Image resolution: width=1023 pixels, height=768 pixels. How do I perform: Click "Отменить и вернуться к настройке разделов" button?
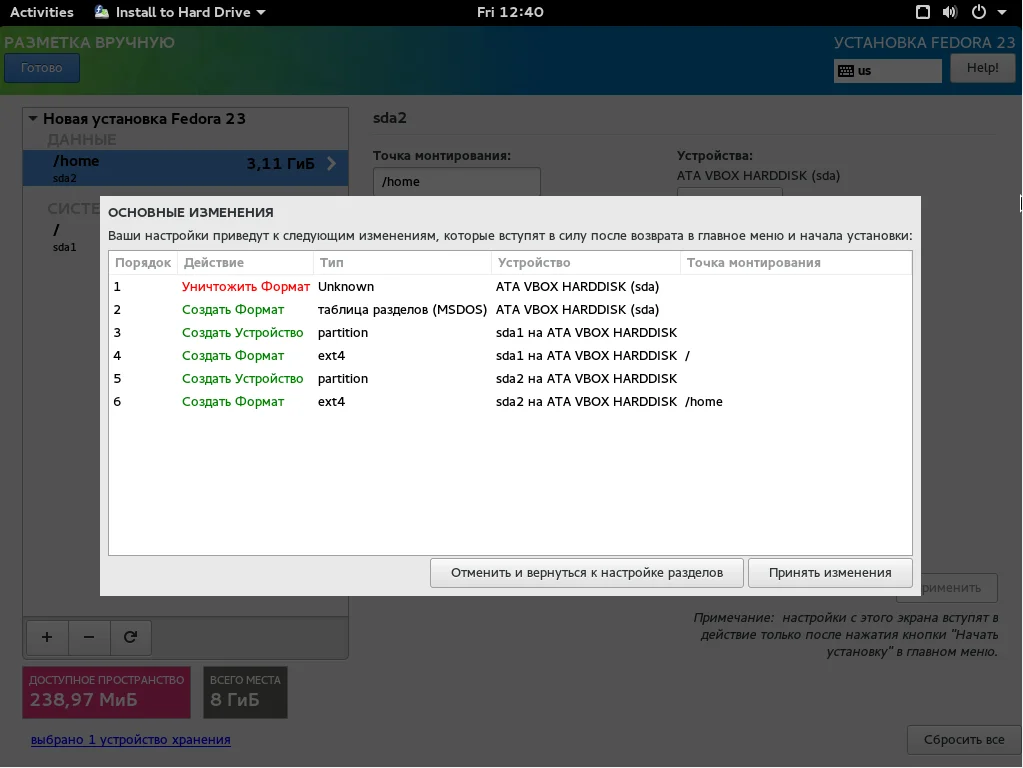[x=587, y=572]
